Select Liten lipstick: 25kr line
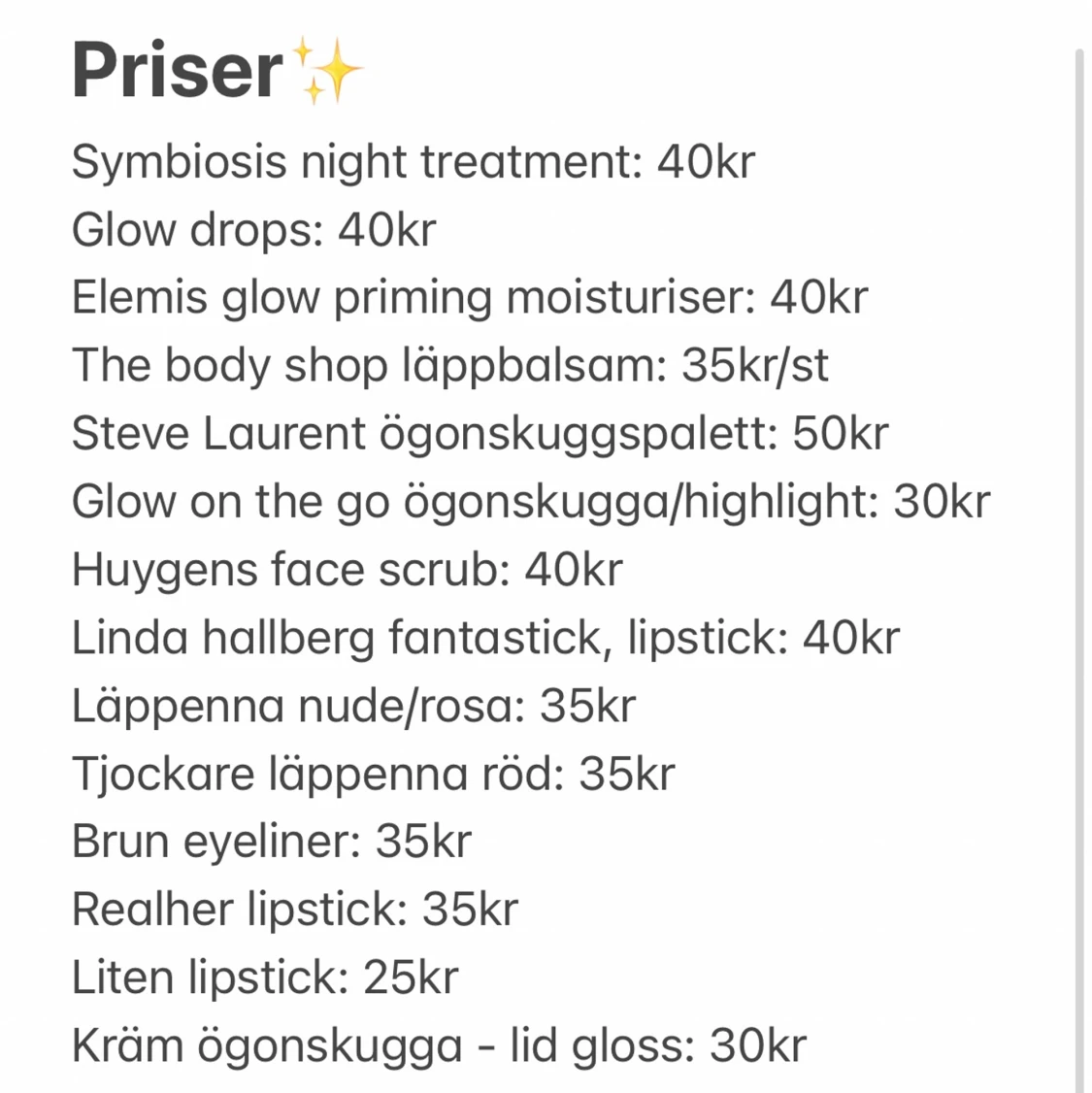Viewport: 1092px width, 1093px height. pos(266,978)
